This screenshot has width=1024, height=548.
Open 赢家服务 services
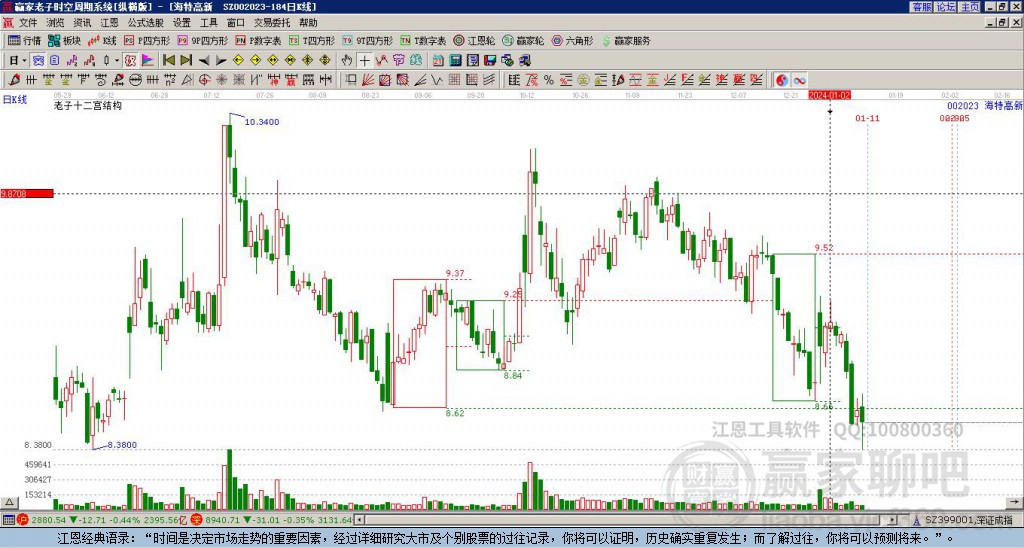tap(626, 40)
